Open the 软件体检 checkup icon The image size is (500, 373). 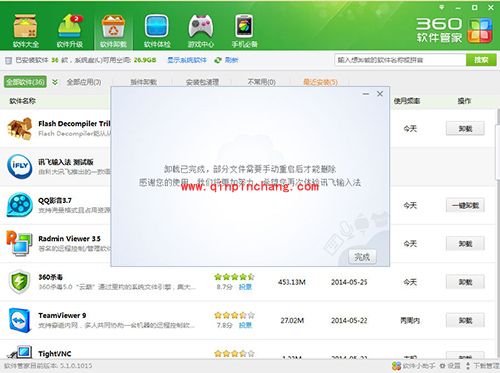click(x=157, y=31)
